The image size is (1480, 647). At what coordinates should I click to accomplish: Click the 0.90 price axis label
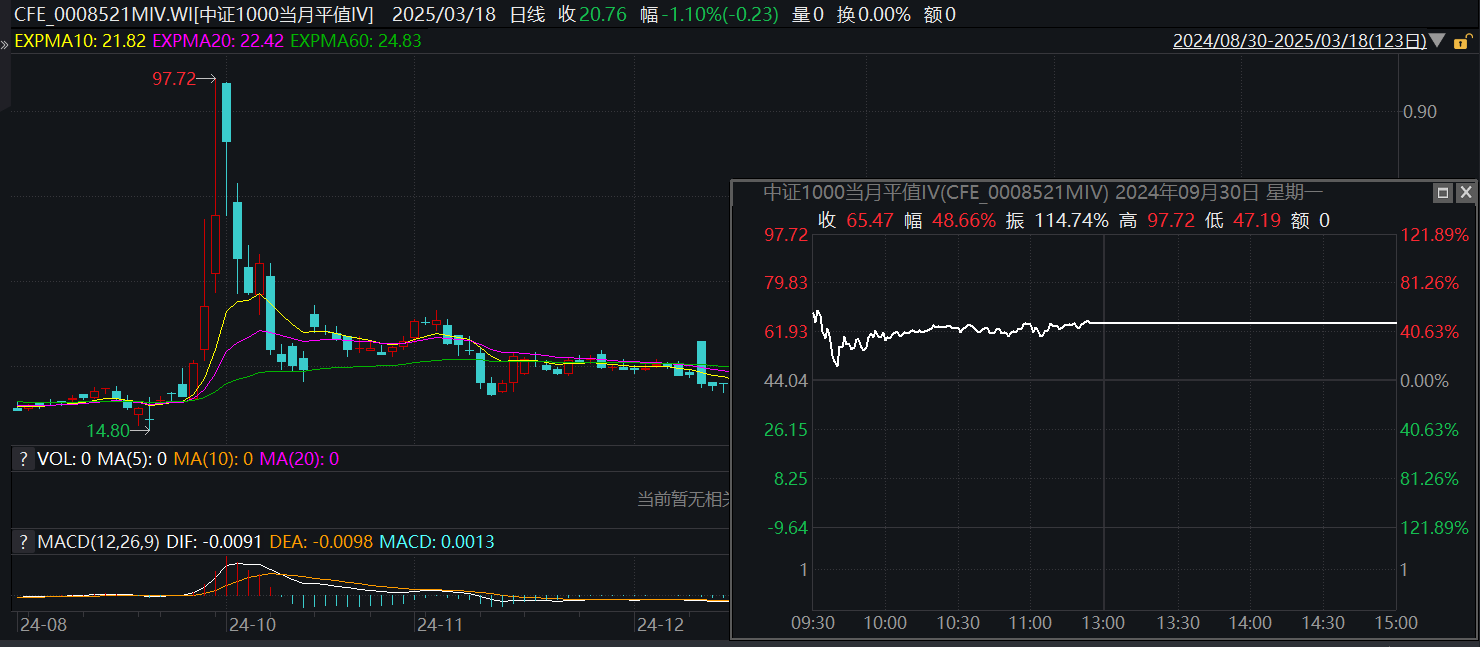pos(1420,112)
